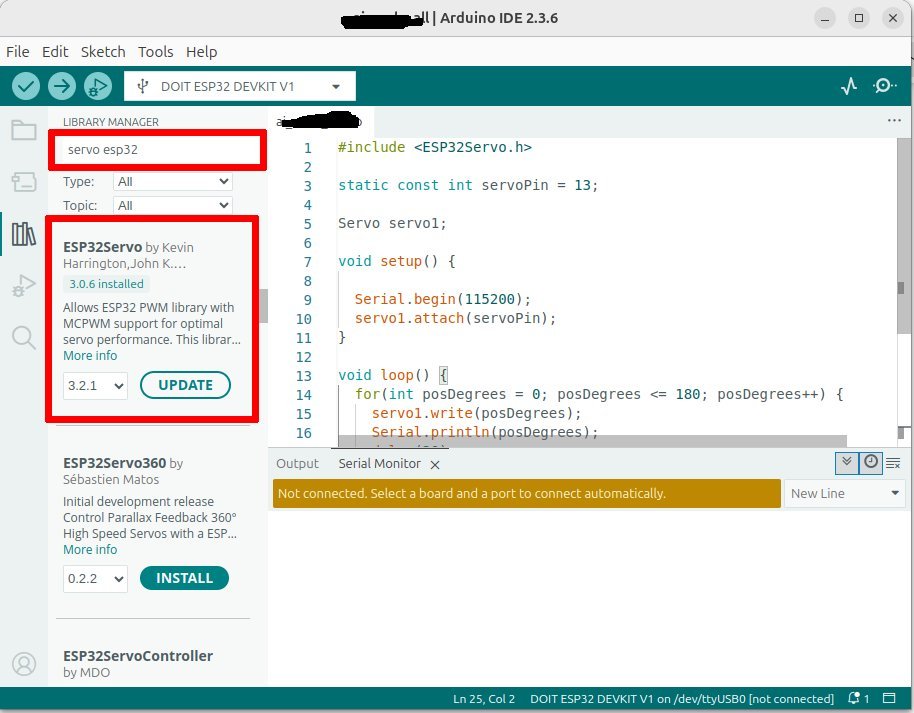Open the Edit menu

pyautogui.click(x=55, y=52)
